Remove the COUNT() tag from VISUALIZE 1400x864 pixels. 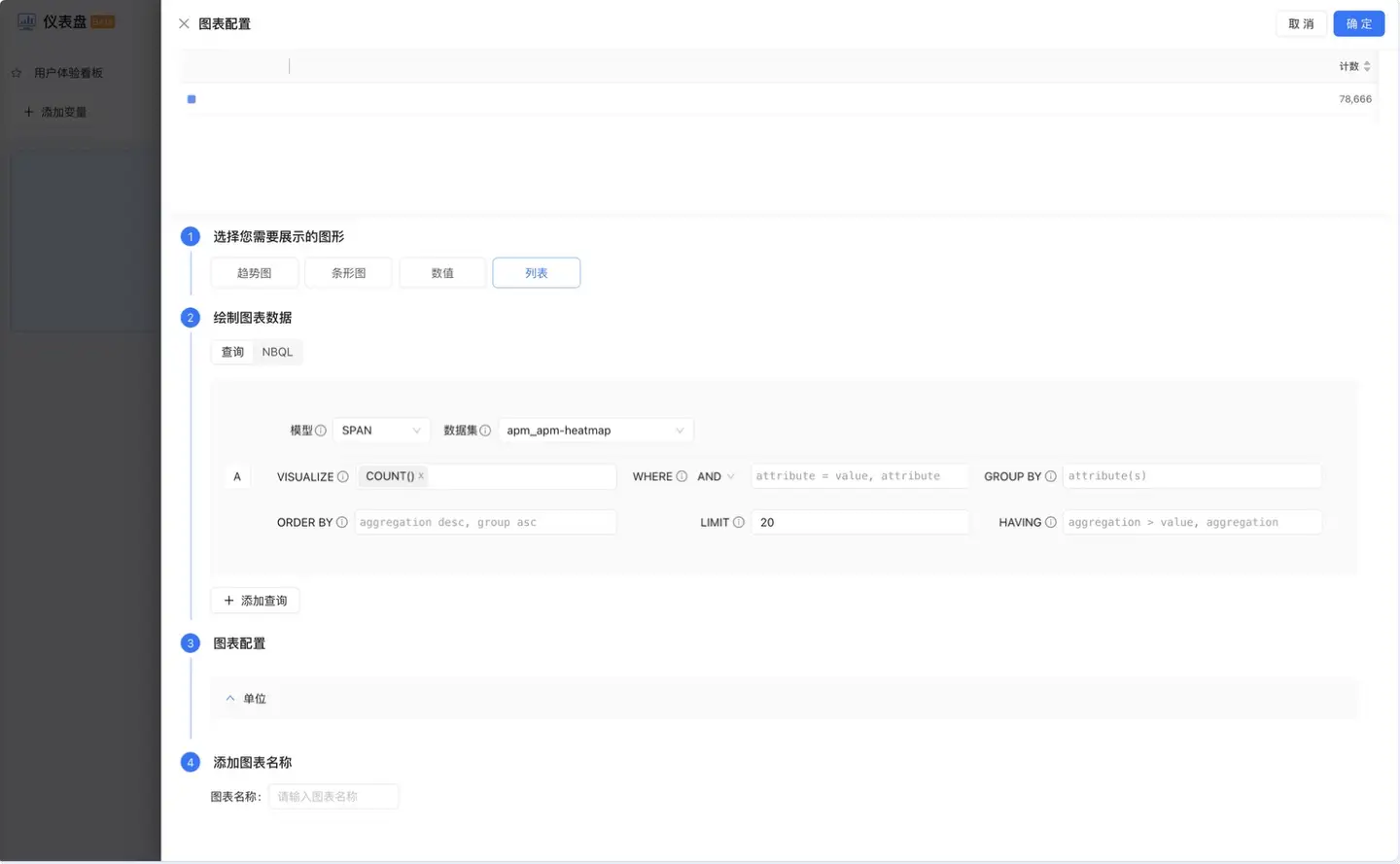pos(421,476)
